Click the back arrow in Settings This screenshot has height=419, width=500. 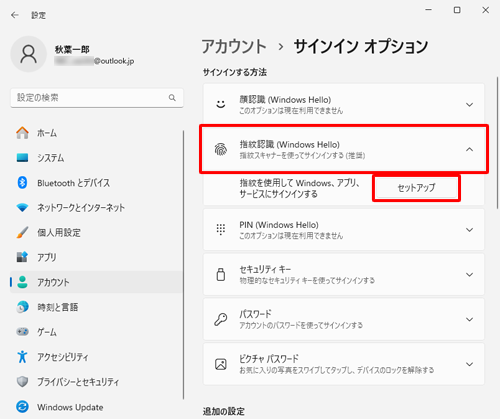(15, 15)
